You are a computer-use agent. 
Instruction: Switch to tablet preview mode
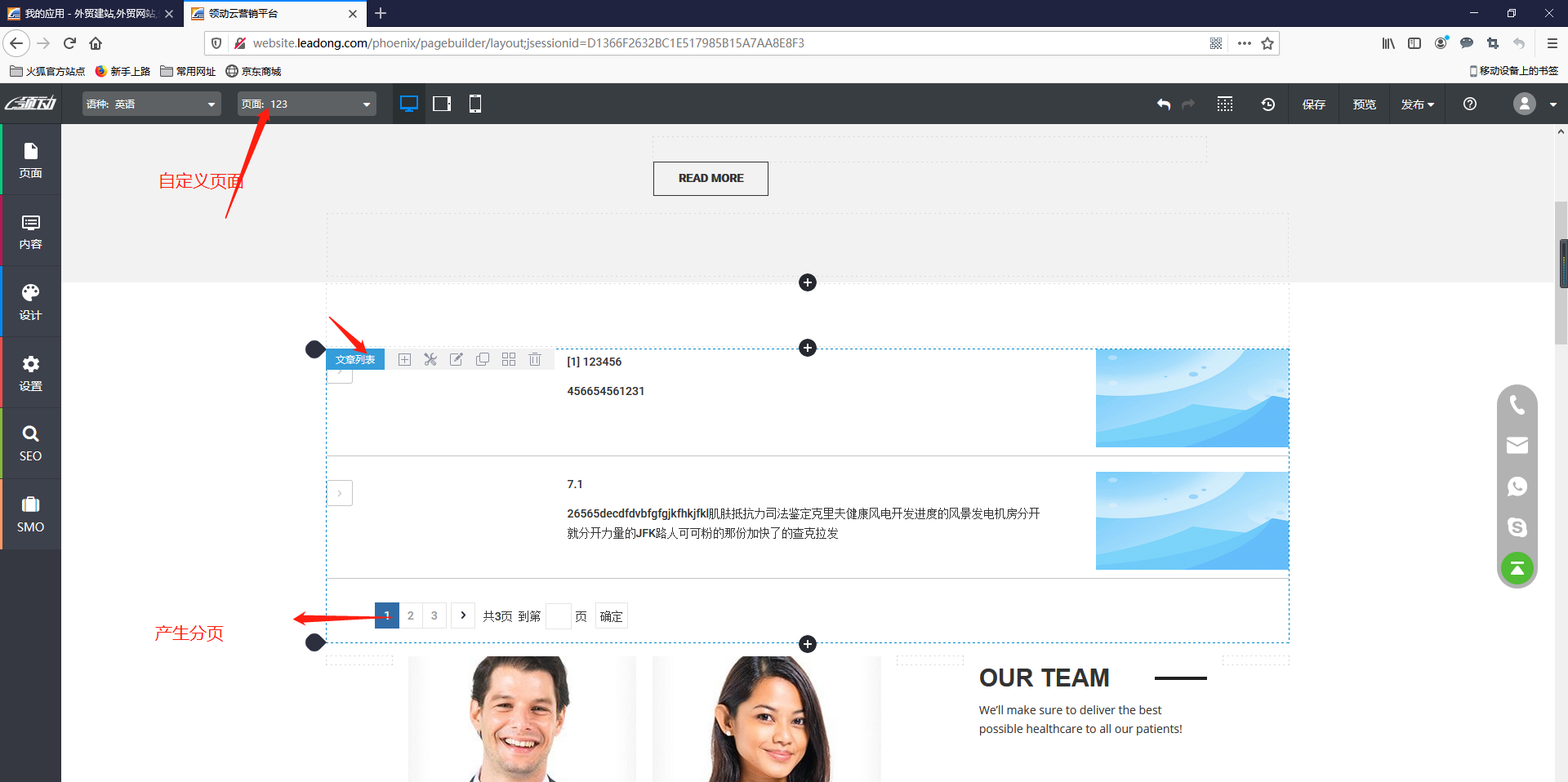pyautogui.click(x=442, y=104)
